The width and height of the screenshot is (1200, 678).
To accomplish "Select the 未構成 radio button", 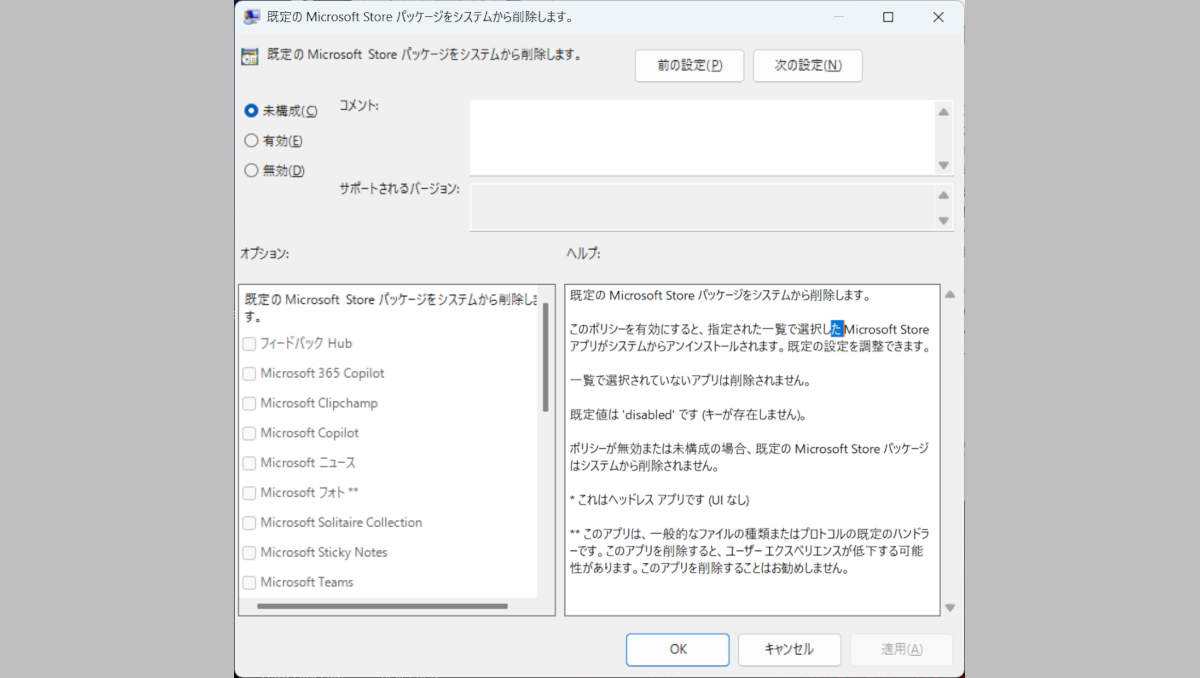I will point(252,111).
